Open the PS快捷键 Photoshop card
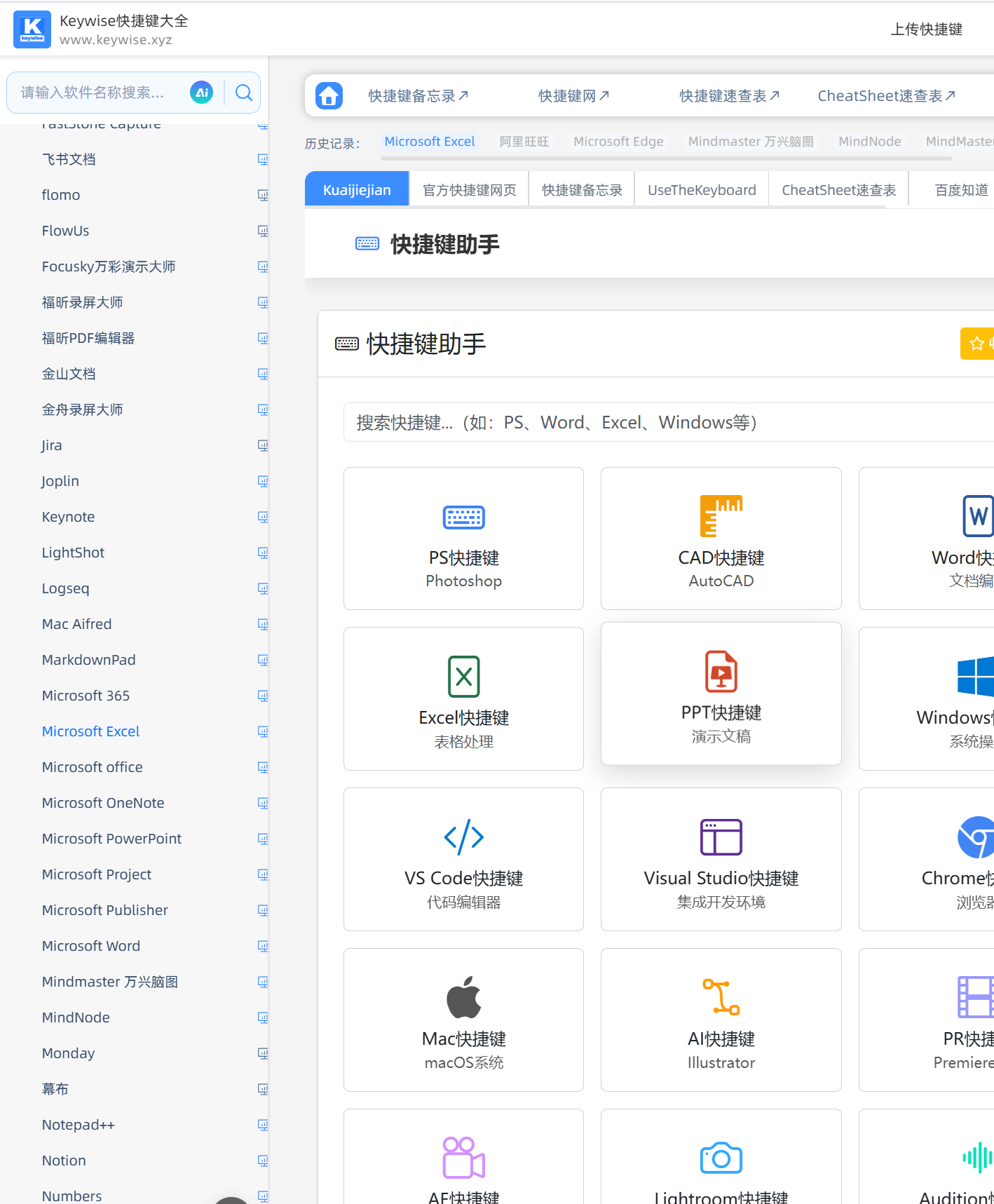The height and width of the screenshot is (1204, 994). [x=463, y=539]
